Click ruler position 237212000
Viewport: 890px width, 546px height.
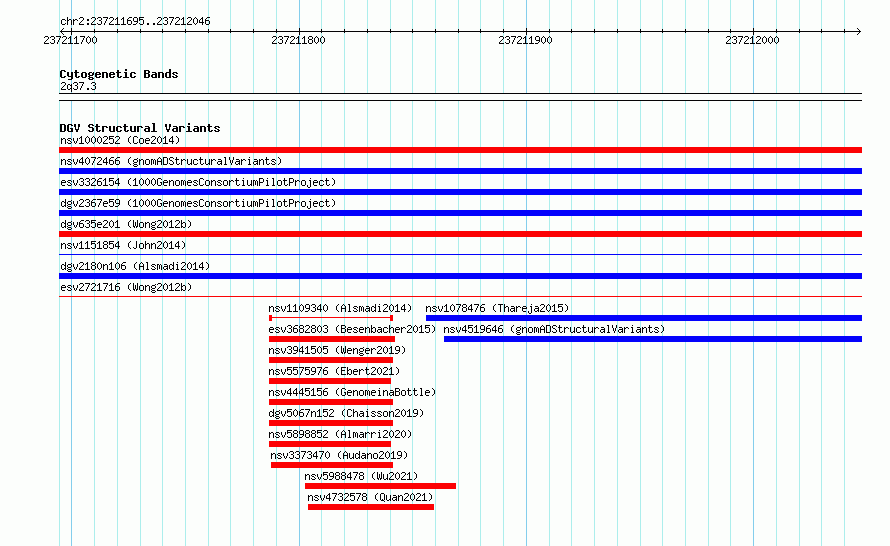coord(752,40)
